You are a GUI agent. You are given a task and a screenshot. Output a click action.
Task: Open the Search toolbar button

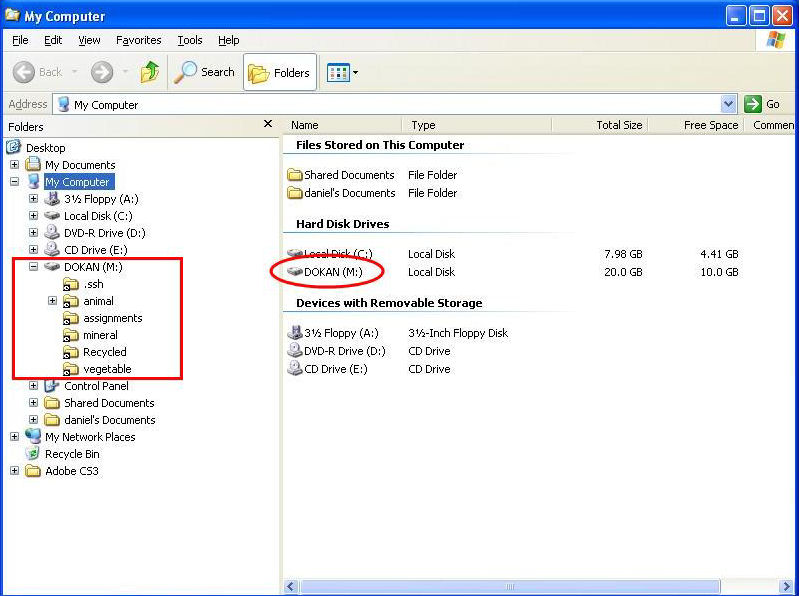[x=205, y=72]
